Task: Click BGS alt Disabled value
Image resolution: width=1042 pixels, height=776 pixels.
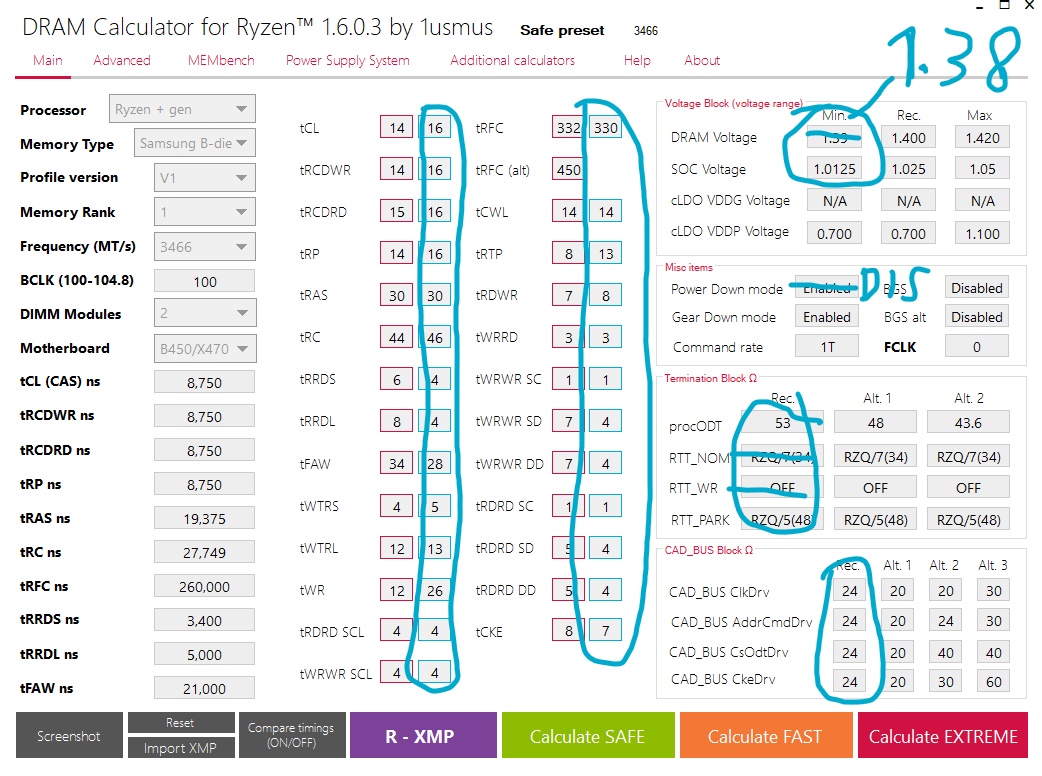Action: (x=976, y=317)
